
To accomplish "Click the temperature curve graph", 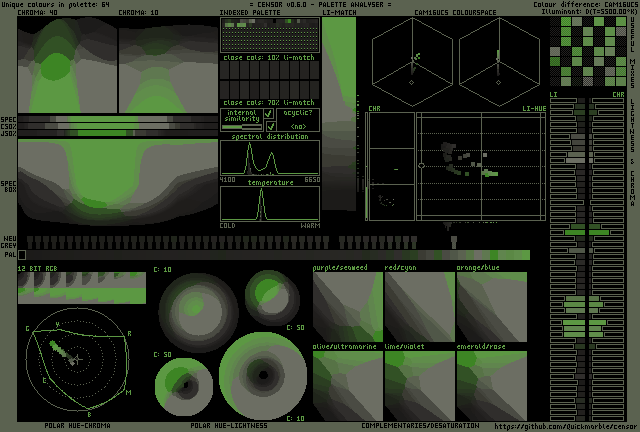I will tap(270, 204).
